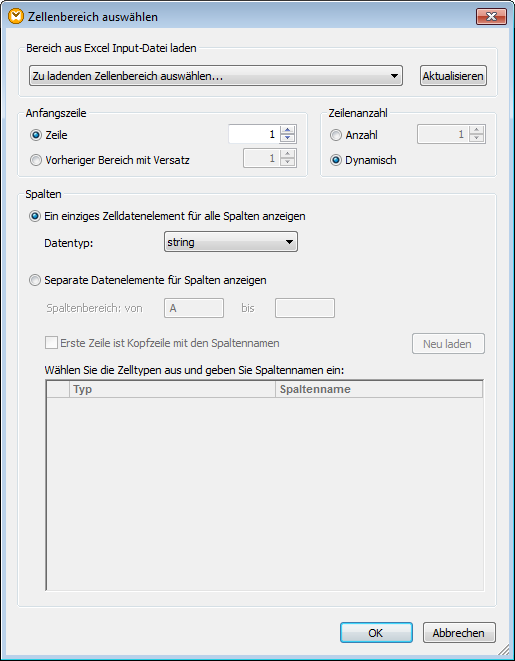Viewport: 515px width, 661px height.
Task: Increase the Zeile value with up arrow
Action: [287, 130]
